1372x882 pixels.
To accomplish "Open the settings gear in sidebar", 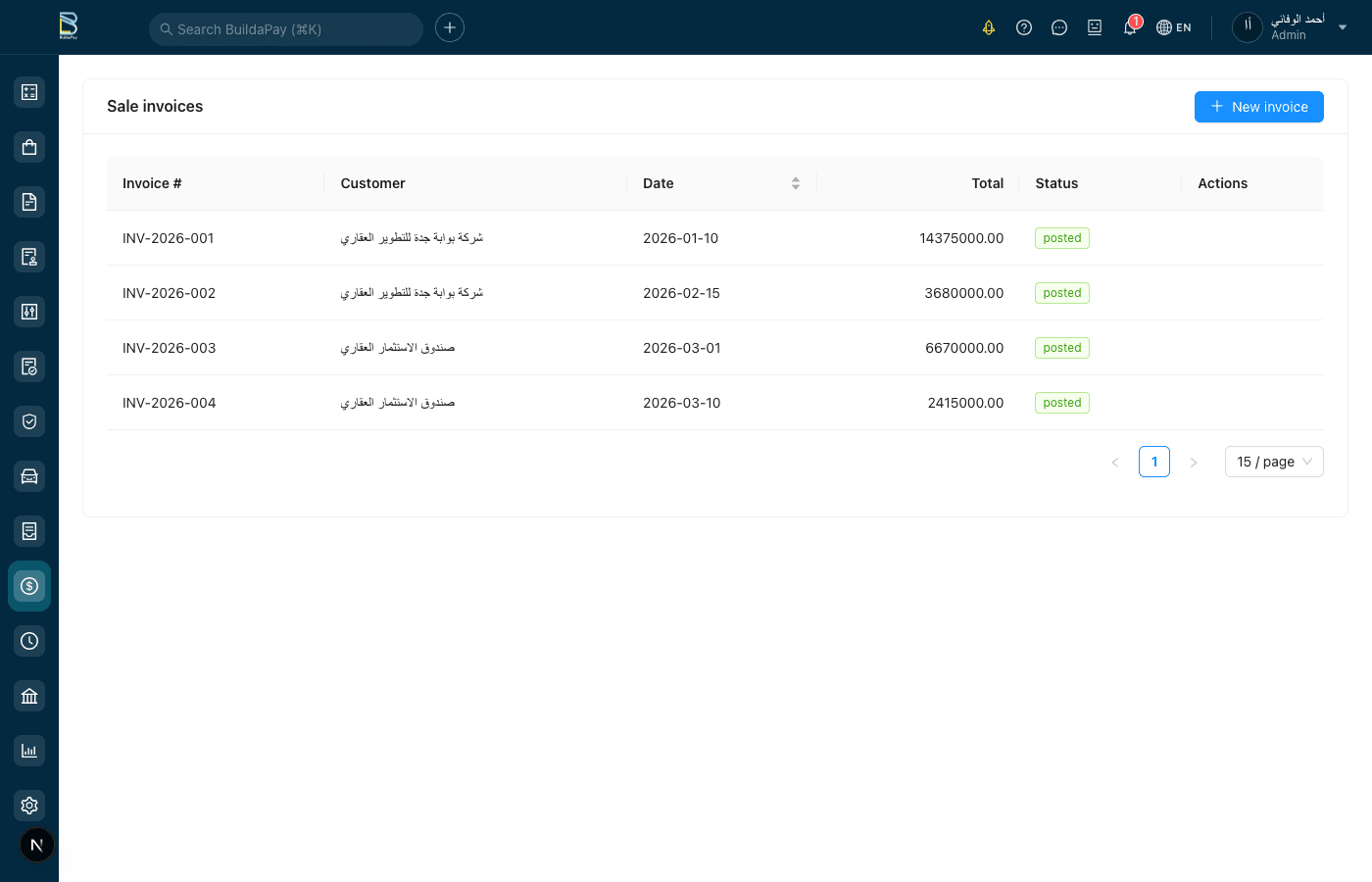I will coord(29,806).
